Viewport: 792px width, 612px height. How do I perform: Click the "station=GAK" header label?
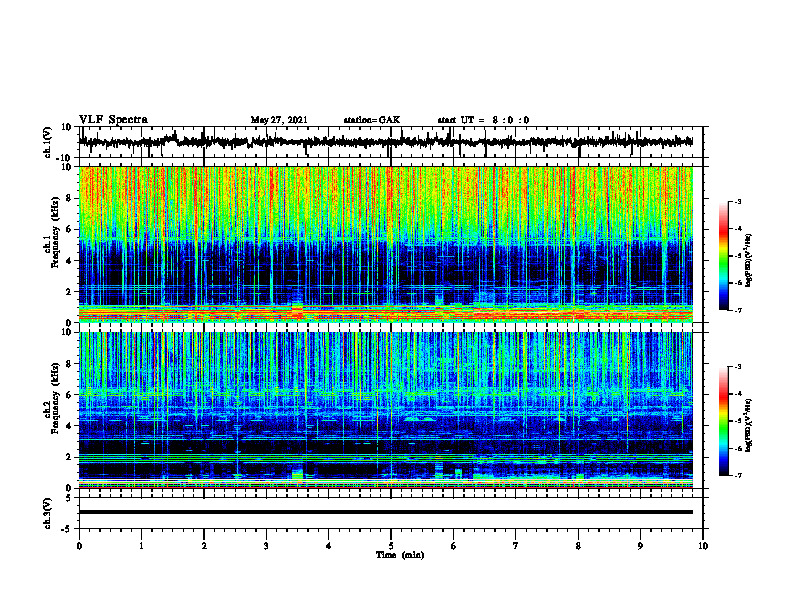point(372,120)
